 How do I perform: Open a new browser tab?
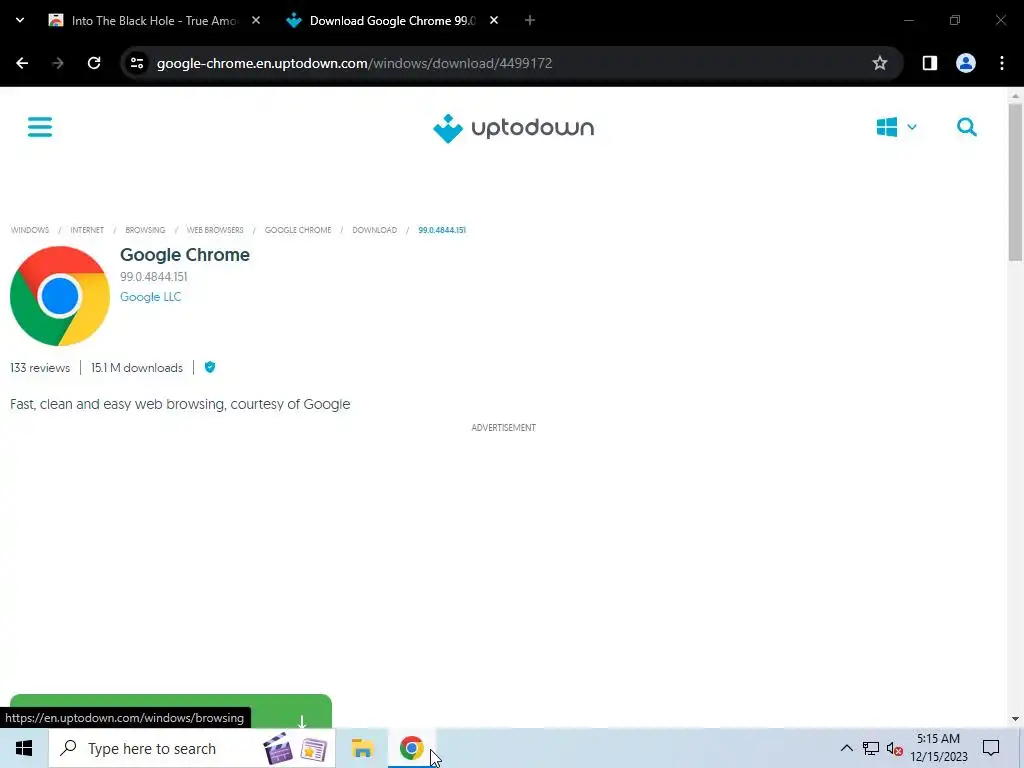(x=530, y=21)
